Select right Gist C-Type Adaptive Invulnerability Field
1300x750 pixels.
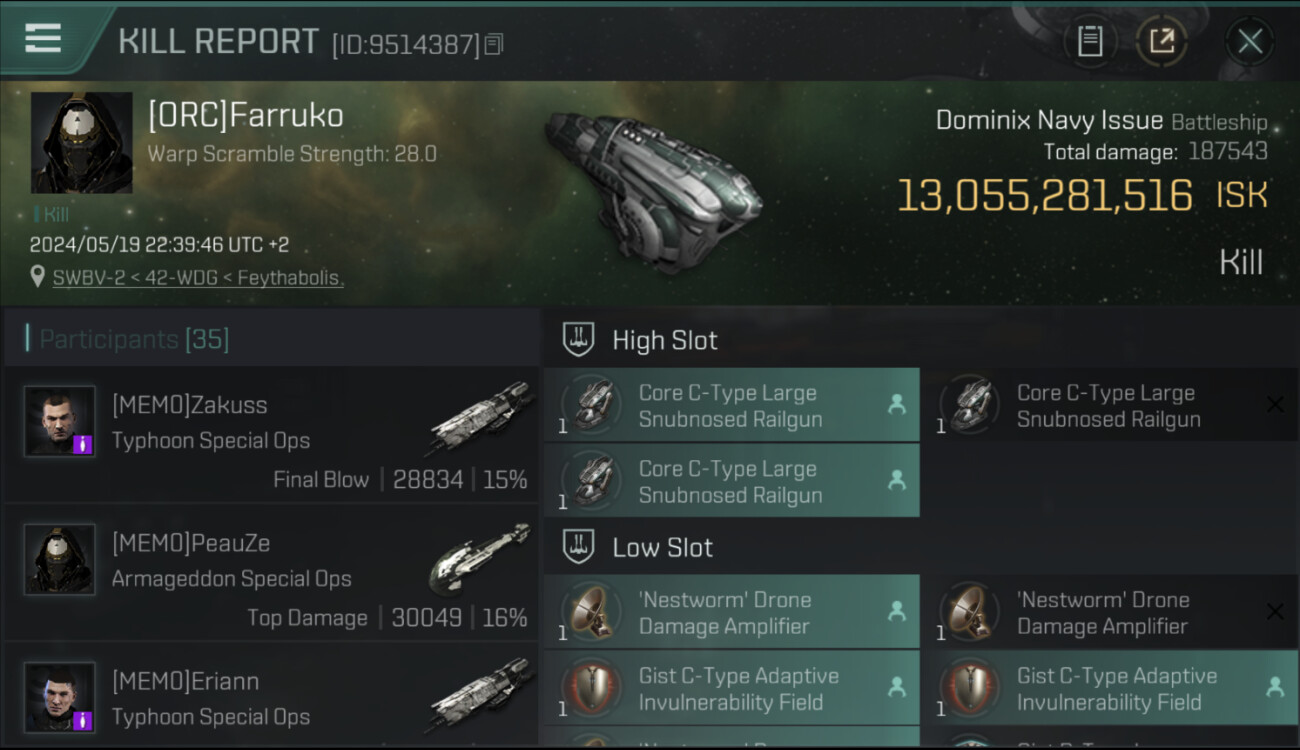tap(1109, 689)
